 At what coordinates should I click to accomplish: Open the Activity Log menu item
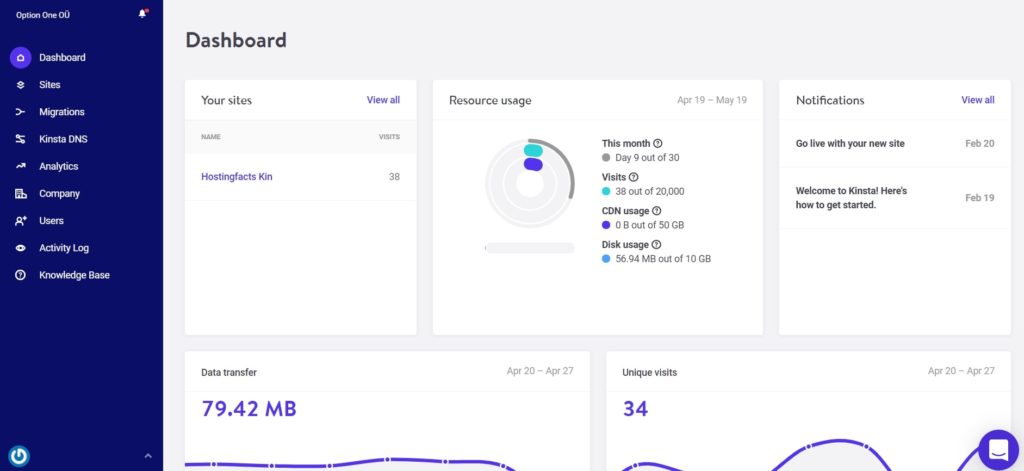coord(64,248)
